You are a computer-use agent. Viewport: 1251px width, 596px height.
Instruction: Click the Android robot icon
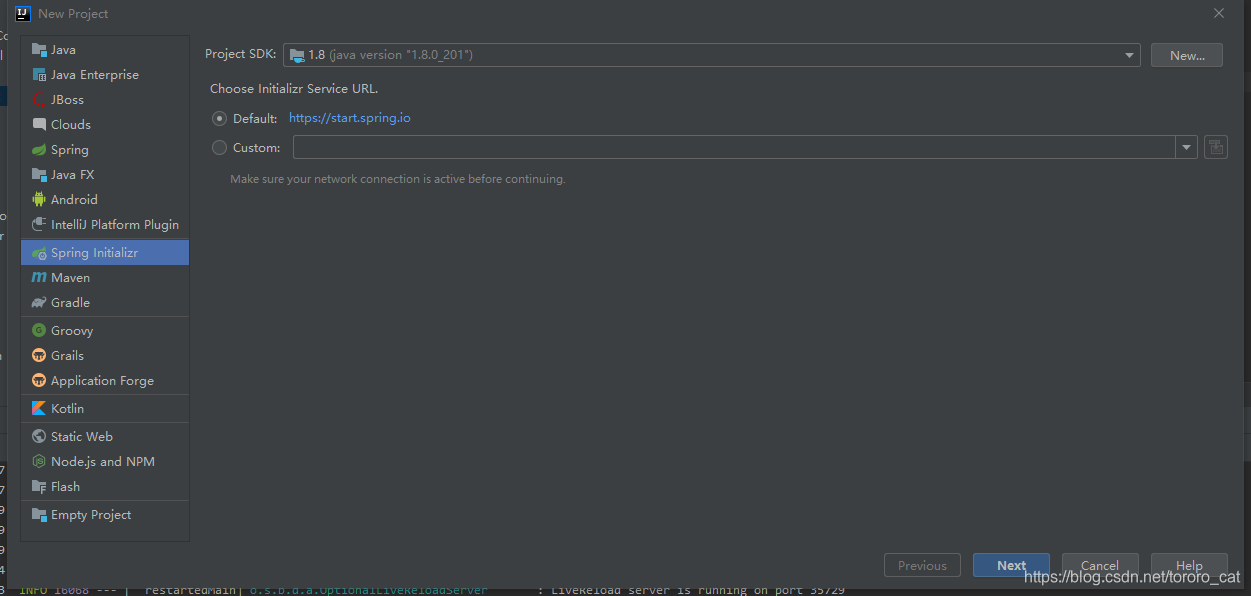click(39, 199)
